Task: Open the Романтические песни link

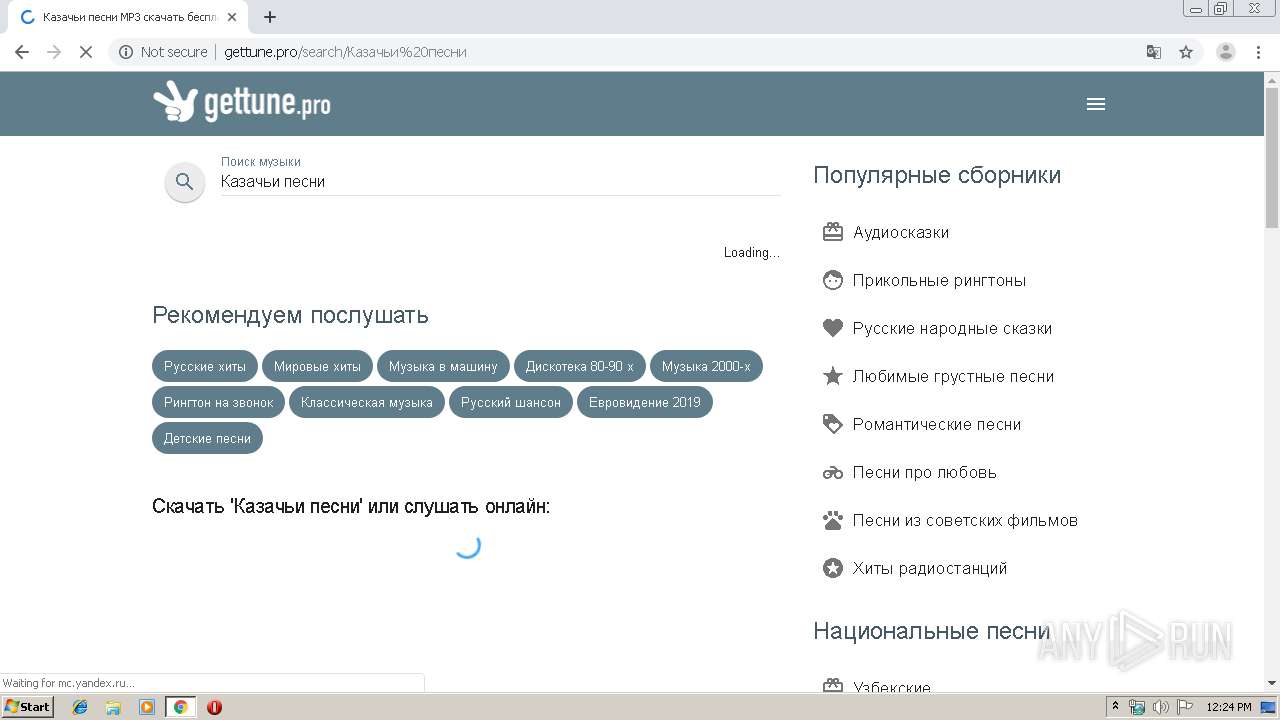Action: (x=937, y=424)
